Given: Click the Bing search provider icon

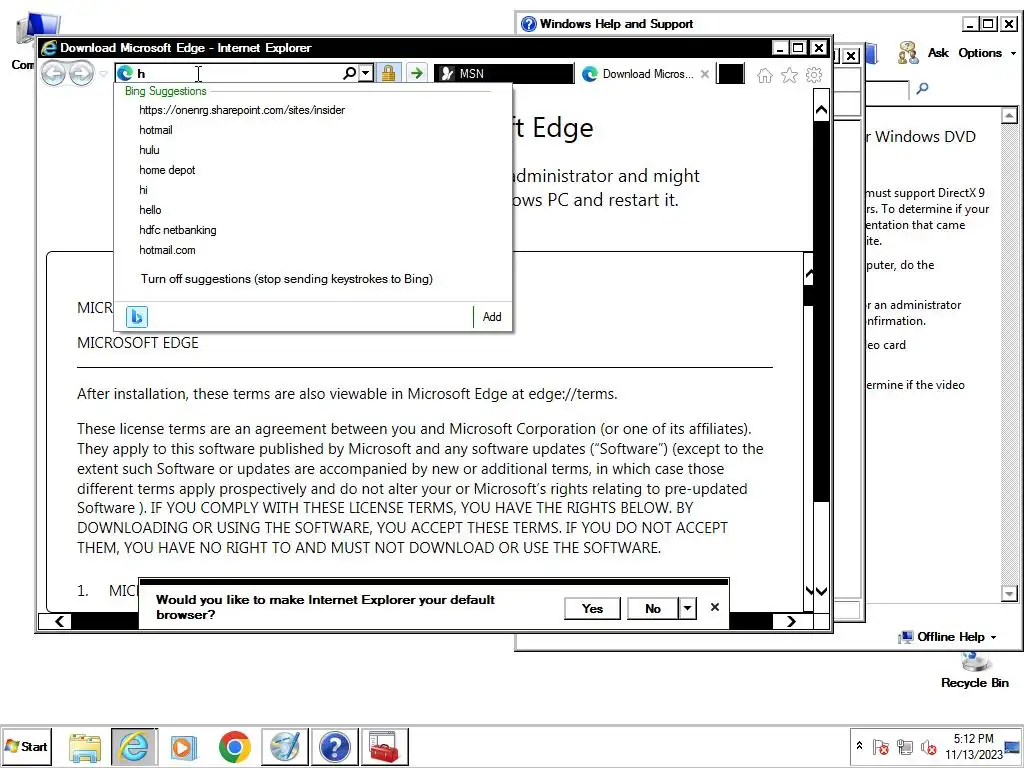Looking at the screenshot, I should [x=136, y=317].
